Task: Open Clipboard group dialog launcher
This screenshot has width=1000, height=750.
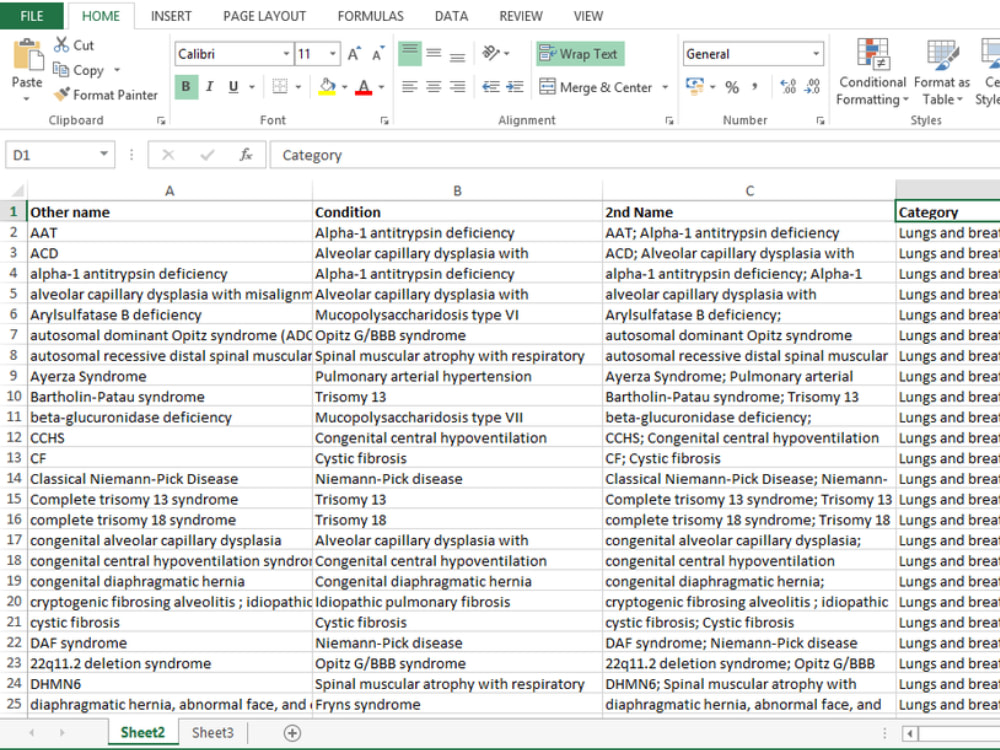Action: pos(161,121)
